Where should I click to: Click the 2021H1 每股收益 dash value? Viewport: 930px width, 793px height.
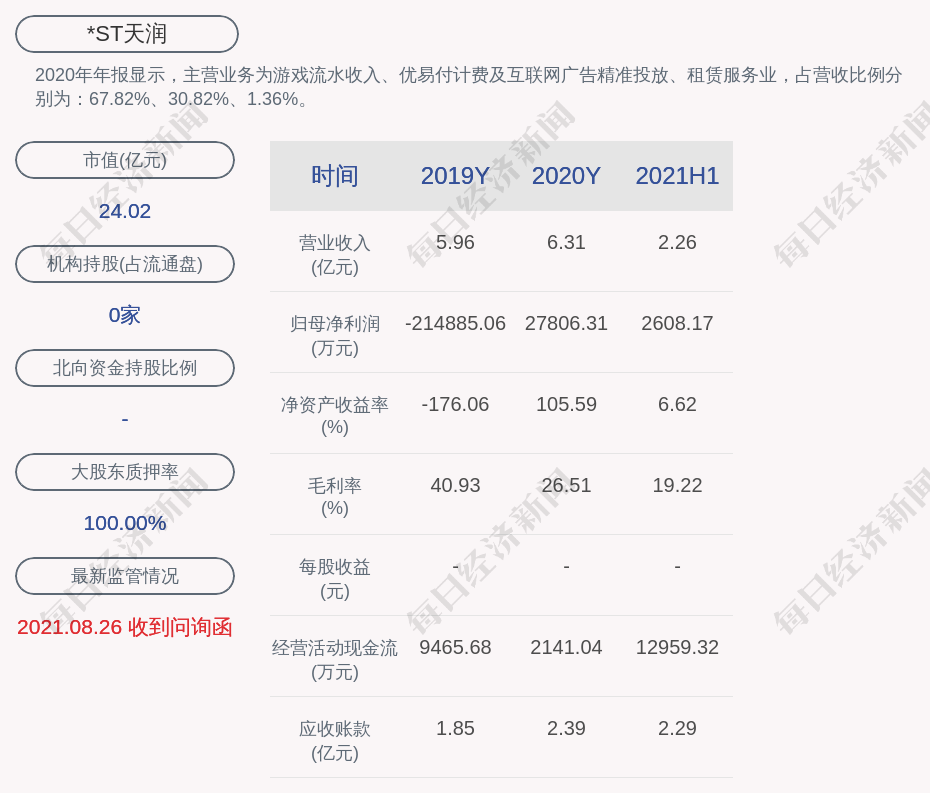pyautogui.click(x=677, y=566)
